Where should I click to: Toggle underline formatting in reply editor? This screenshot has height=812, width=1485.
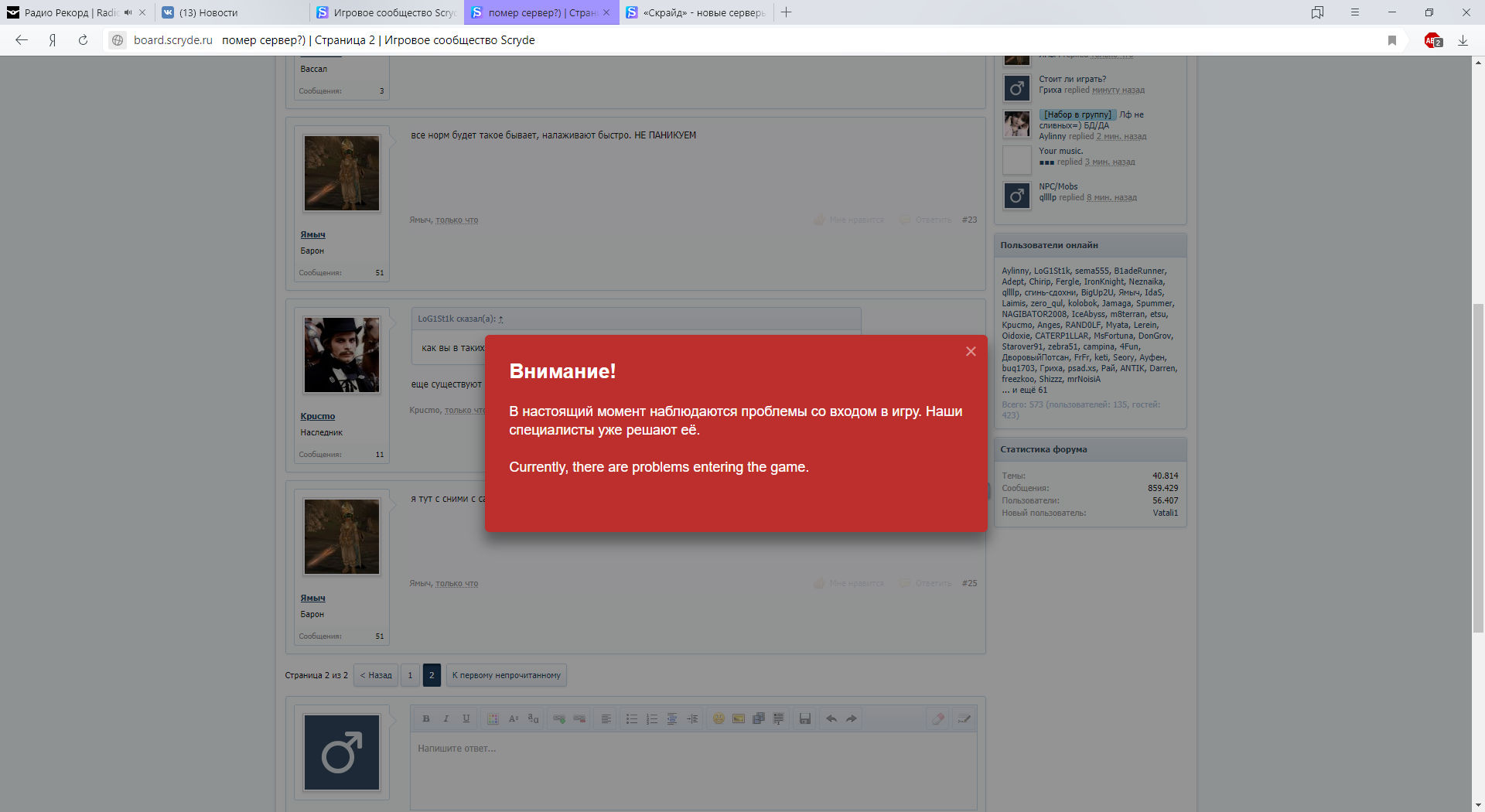coord(466,719)
